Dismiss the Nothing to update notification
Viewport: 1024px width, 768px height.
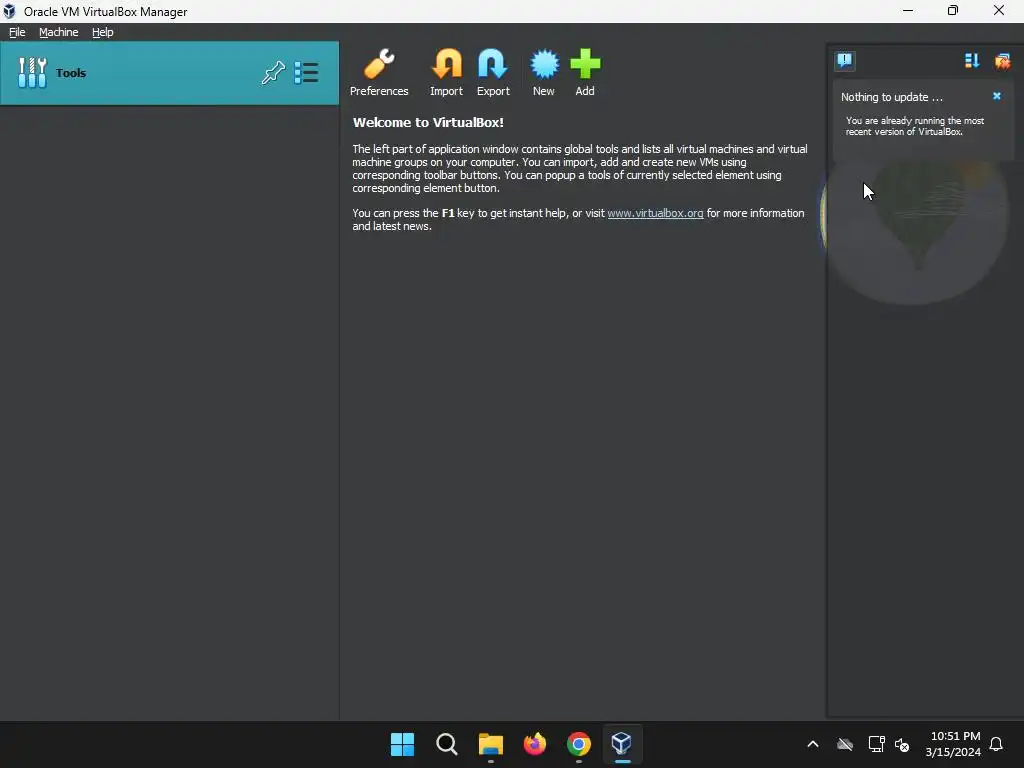pos(997,96)
